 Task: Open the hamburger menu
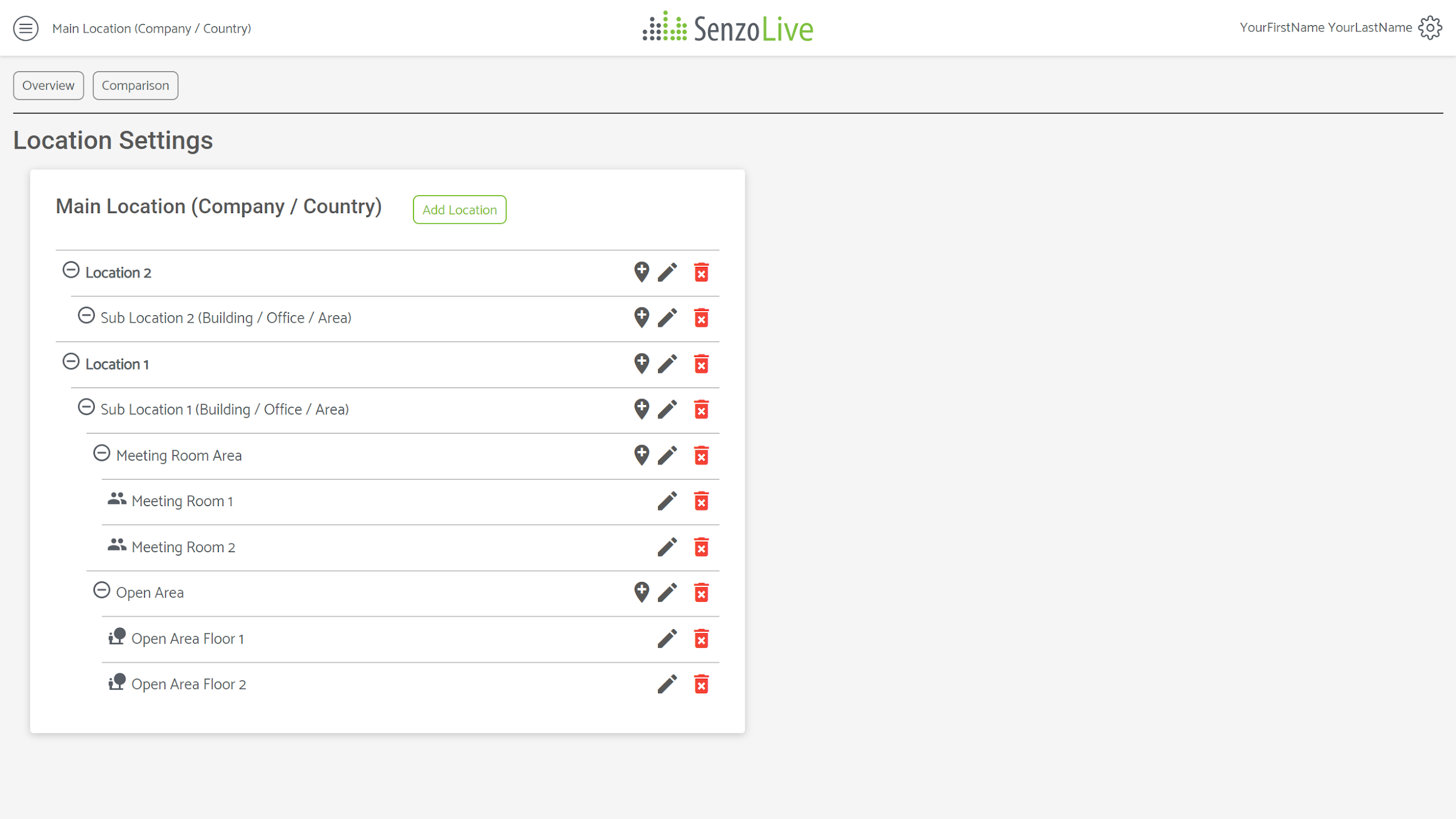(26, 28)
